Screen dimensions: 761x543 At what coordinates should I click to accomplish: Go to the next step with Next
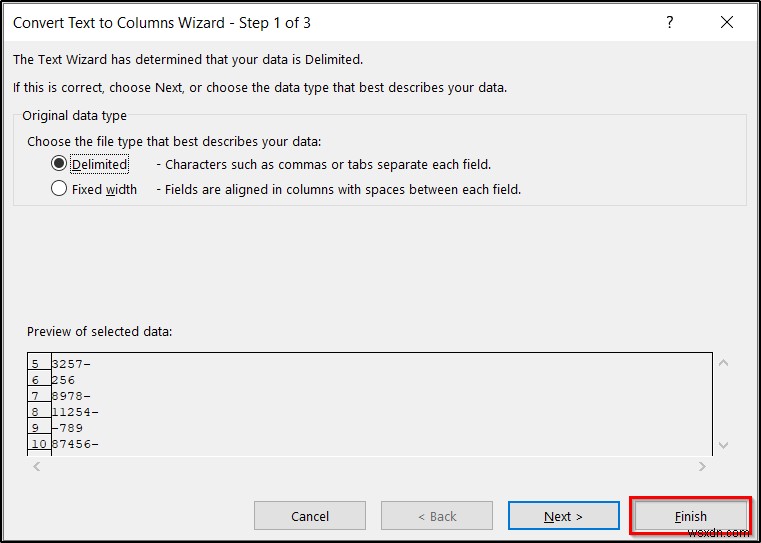tap(563, 516)
